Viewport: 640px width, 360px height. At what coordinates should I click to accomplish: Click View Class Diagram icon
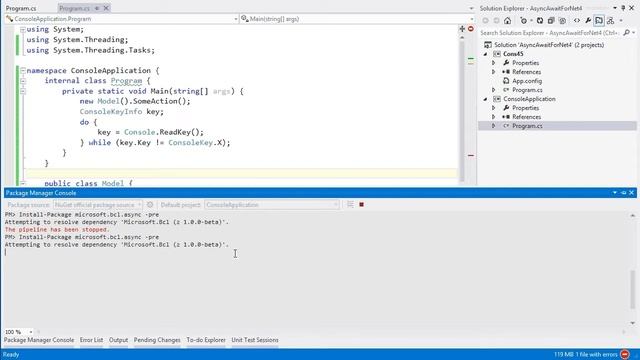611,21
